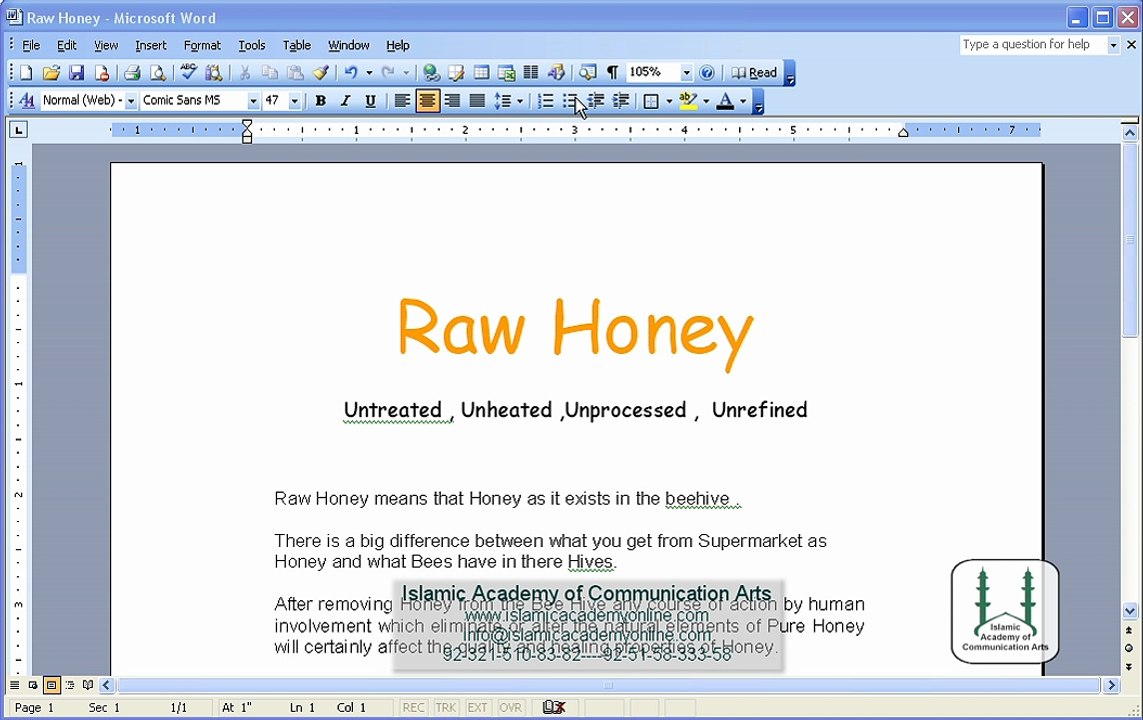Viewport: 1143px width, 720px height.
Task: Click the Insert Table icon
Action: pyautogui.click(x=481, y=73)
